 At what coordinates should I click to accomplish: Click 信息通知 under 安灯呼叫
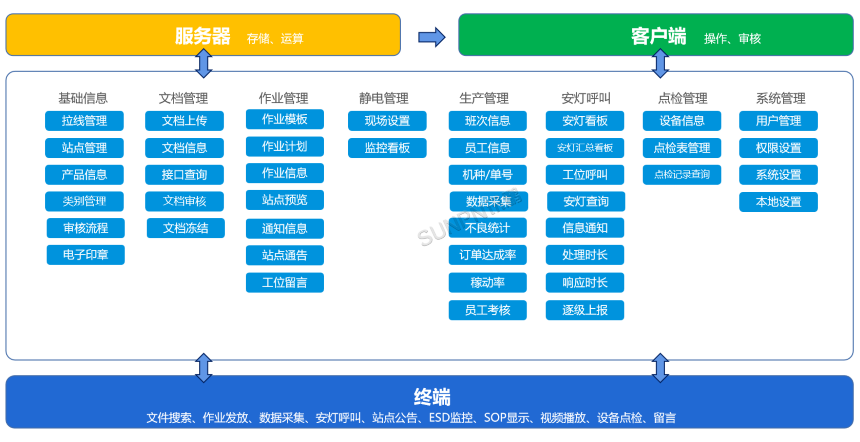tap(585, 228)
